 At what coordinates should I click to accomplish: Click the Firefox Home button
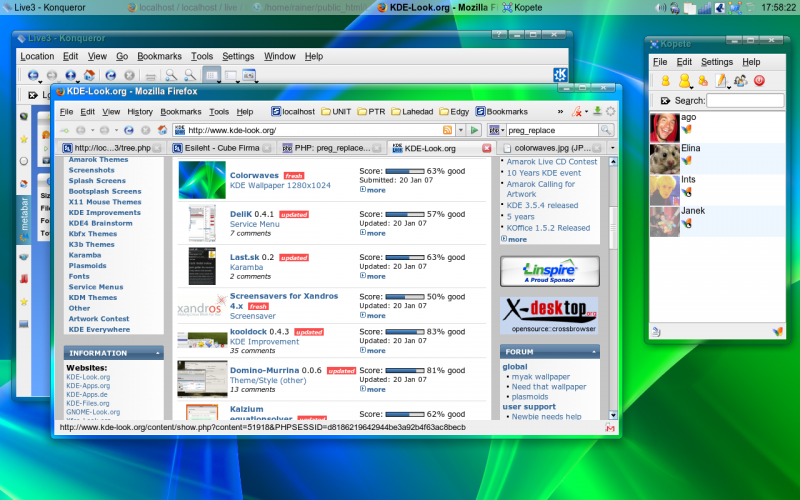coord(162,130)
